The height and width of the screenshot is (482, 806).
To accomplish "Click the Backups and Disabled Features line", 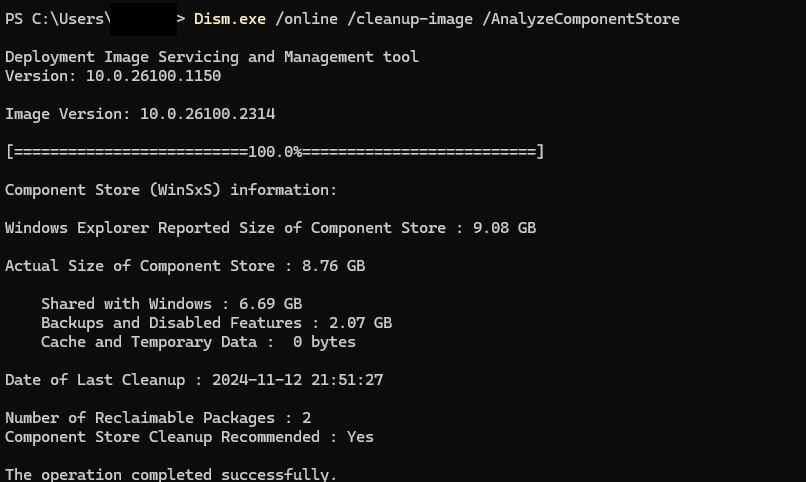I will click(x=216, y=323).
